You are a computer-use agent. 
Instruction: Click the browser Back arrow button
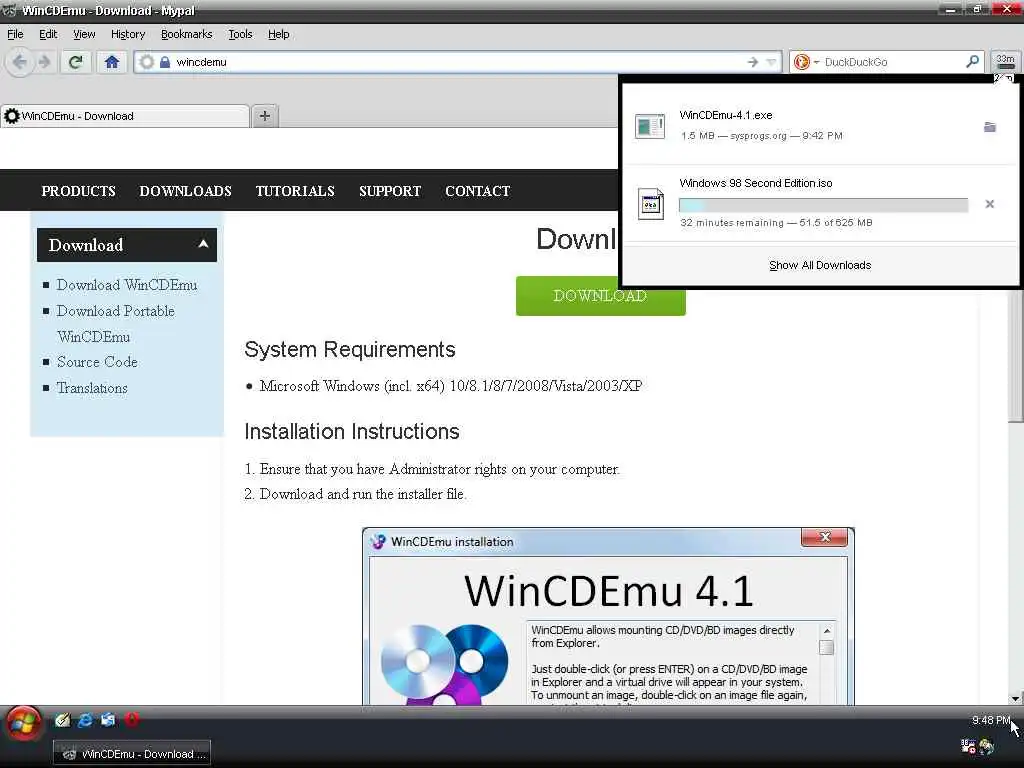(20, 62)
